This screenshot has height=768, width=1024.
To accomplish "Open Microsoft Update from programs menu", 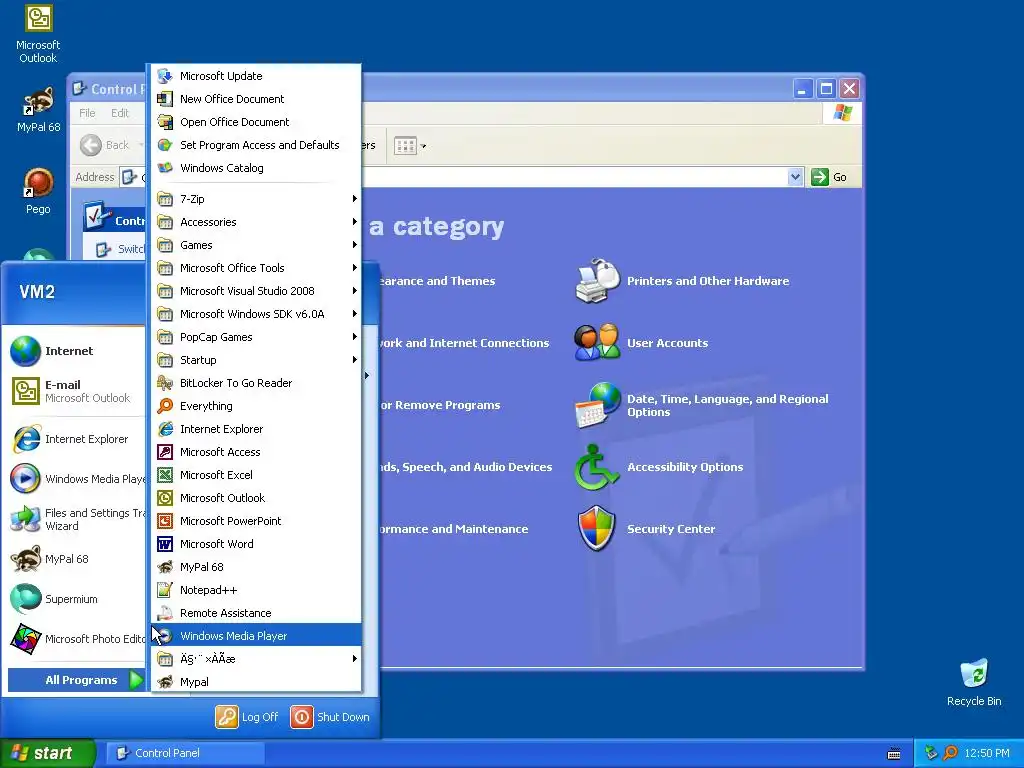I will (256, 76).
